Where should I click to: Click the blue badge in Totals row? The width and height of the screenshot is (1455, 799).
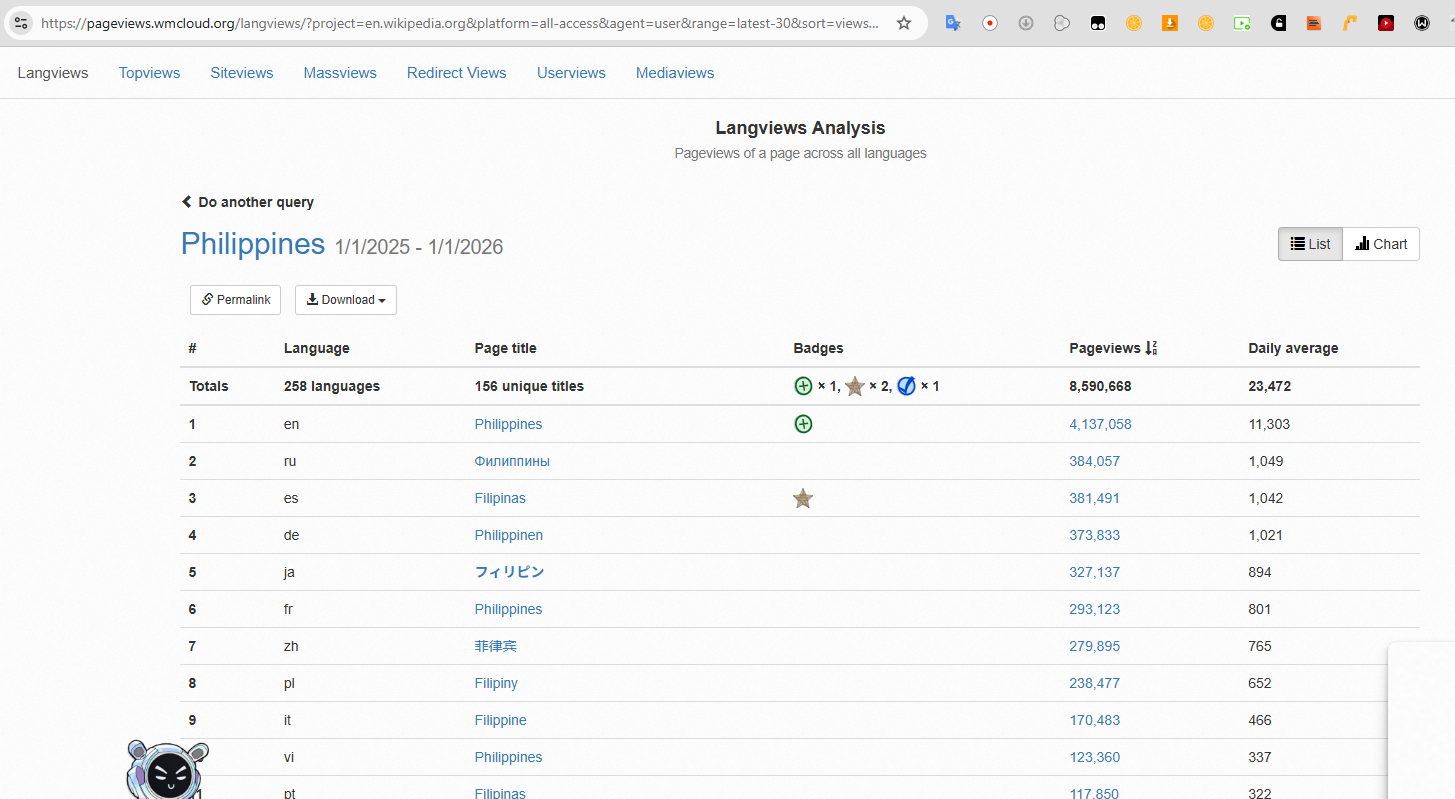pyautogui.click(x=907, y=386)
